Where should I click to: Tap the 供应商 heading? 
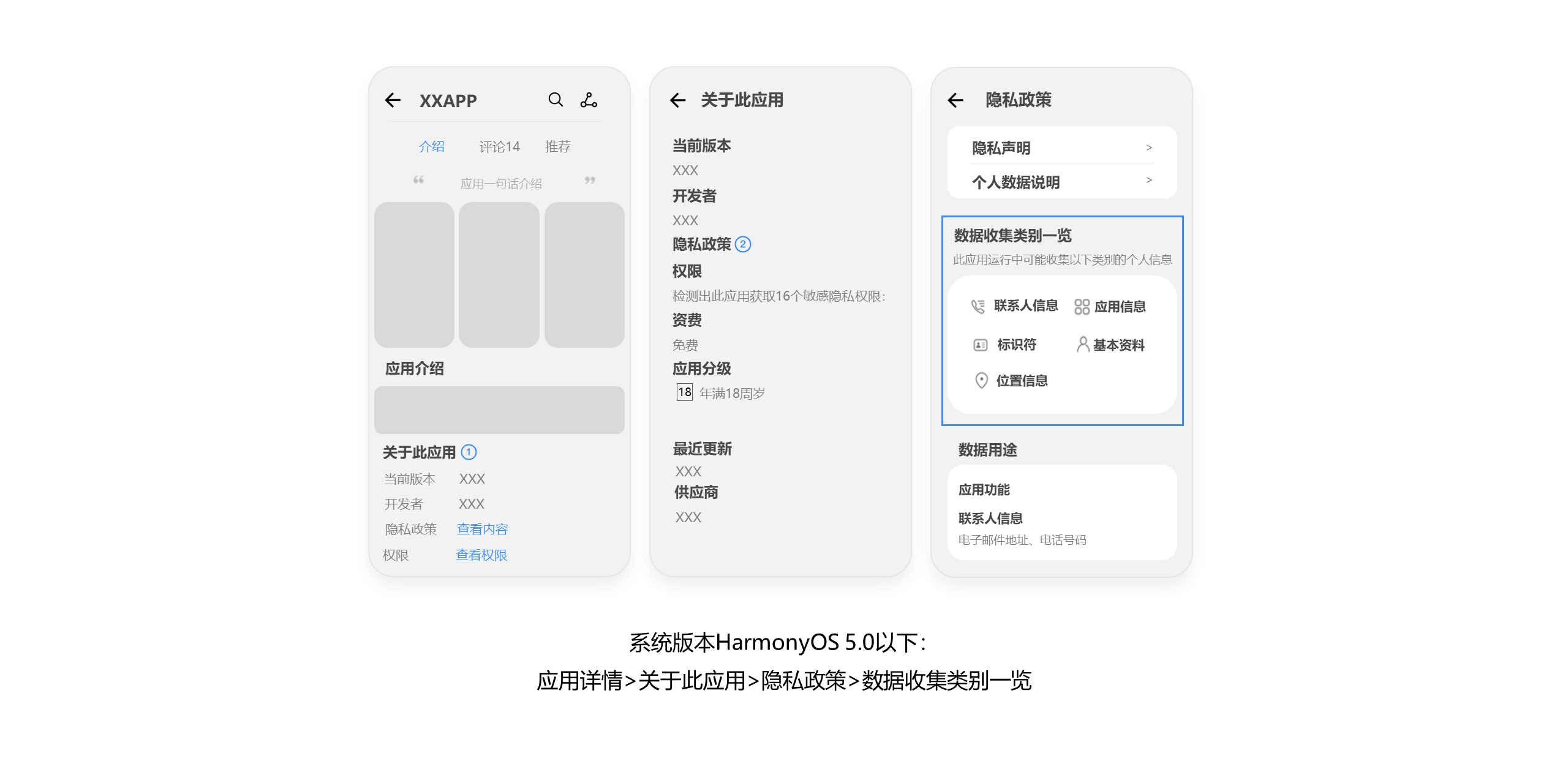coord(696,492)
